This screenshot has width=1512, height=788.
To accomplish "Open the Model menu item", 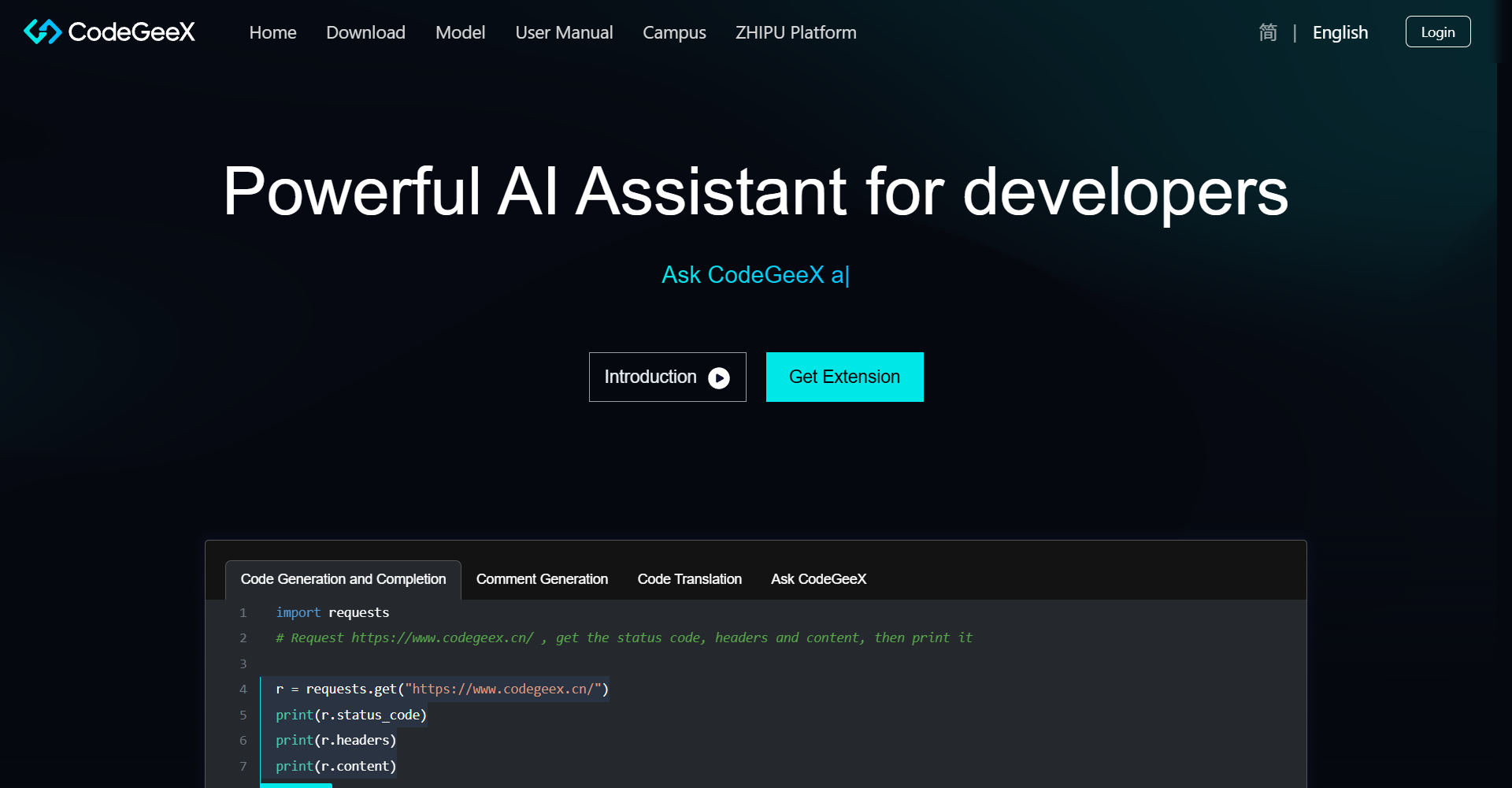I will 460,32.
